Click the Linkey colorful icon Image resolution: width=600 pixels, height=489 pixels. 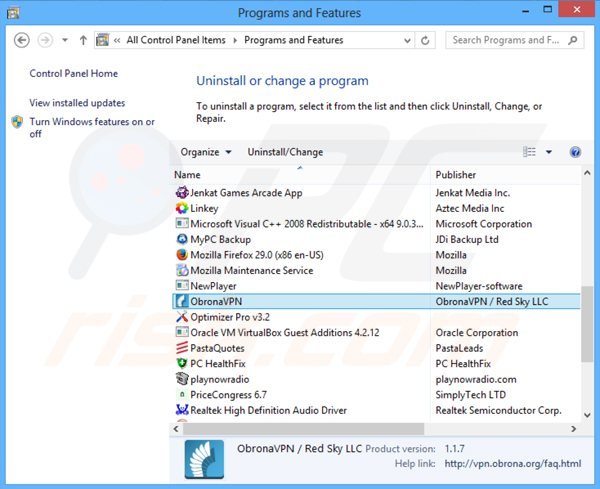tap(182, 208)
